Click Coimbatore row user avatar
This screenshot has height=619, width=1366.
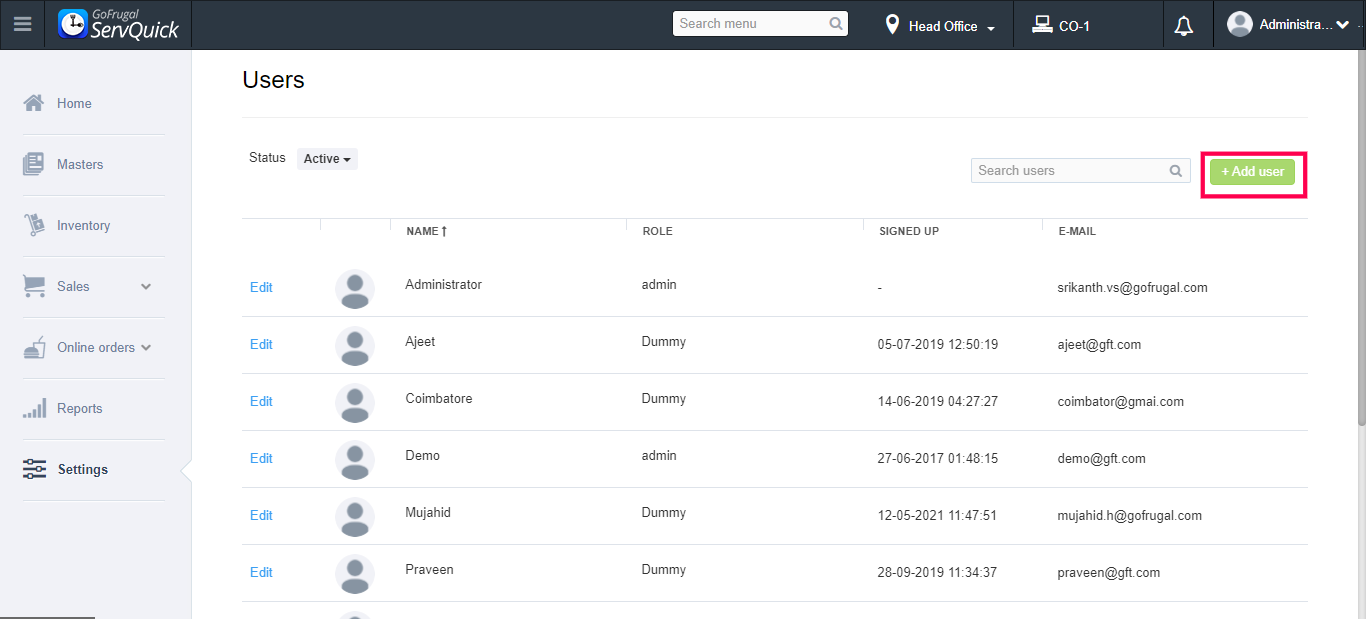pos(355,403)
